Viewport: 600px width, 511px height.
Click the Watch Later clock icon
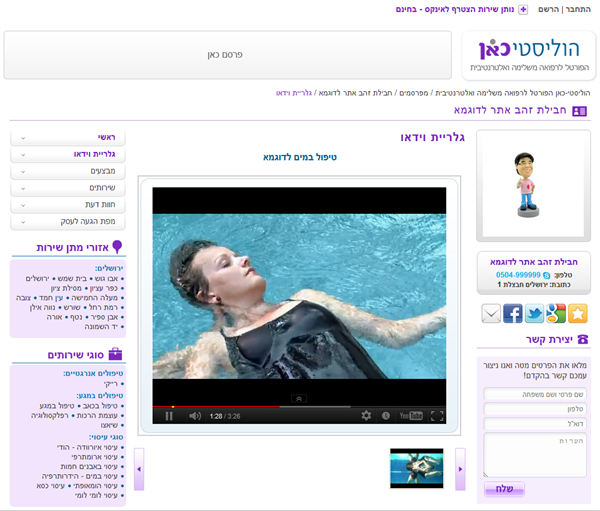[387, 416]
